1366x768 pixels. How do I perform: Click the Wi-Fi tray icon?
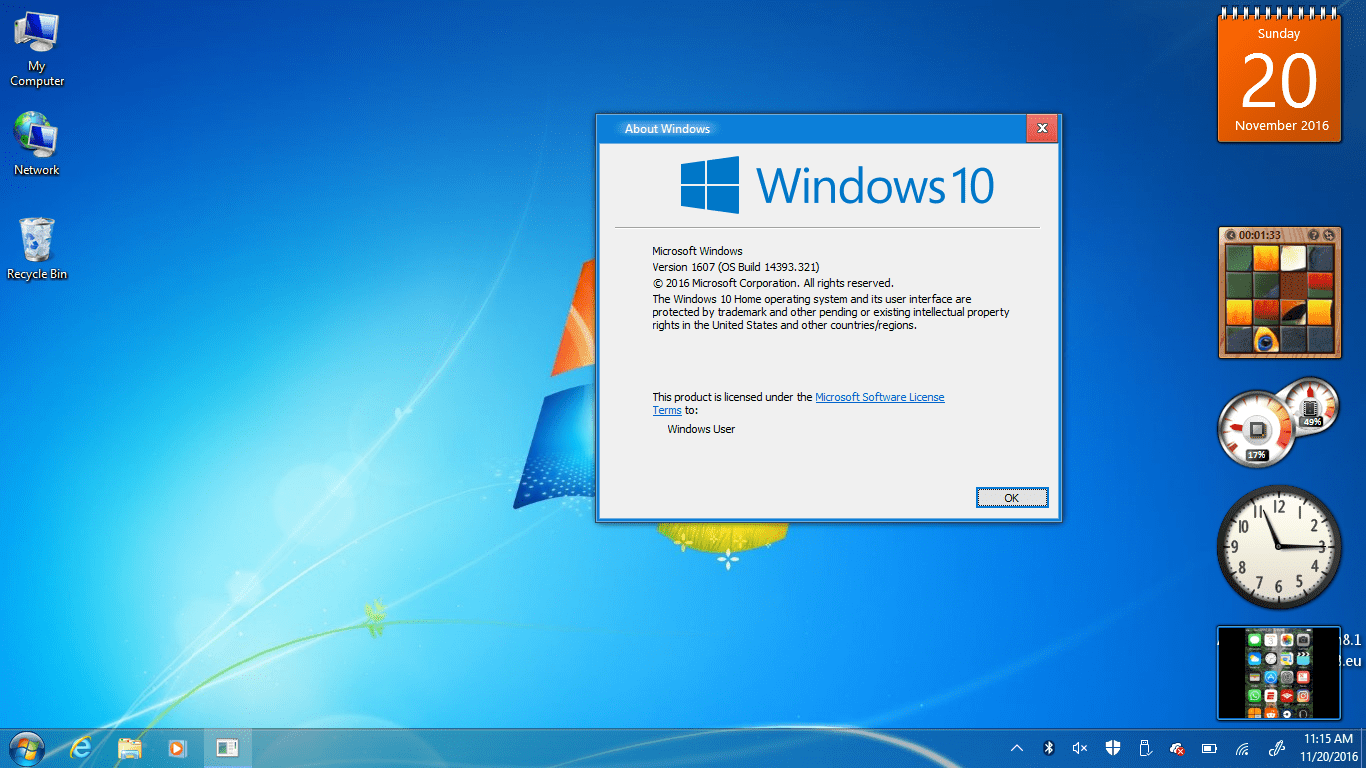pyautogui.click(x=1242, y=748)
